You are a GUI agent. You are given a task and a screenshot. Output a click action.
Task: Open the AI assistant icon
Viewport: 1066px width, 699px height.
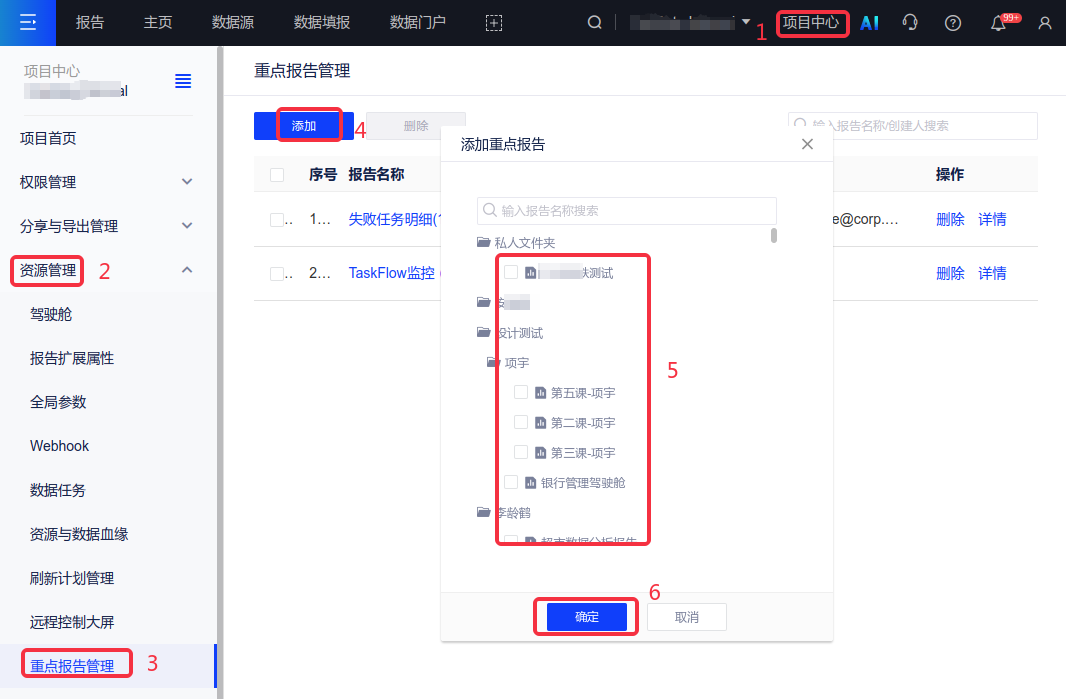(869, 22)
